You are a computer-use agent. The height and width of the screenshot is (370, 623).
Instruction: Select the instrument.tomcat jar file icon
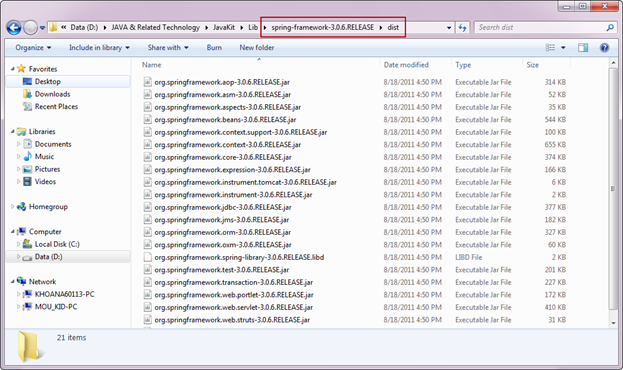click(x=147, y=182)
